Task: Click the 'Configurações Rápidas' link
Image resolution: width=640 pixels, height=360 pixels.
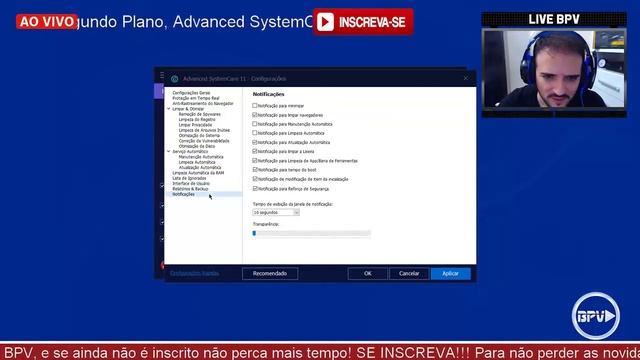Action: point(194,273)
